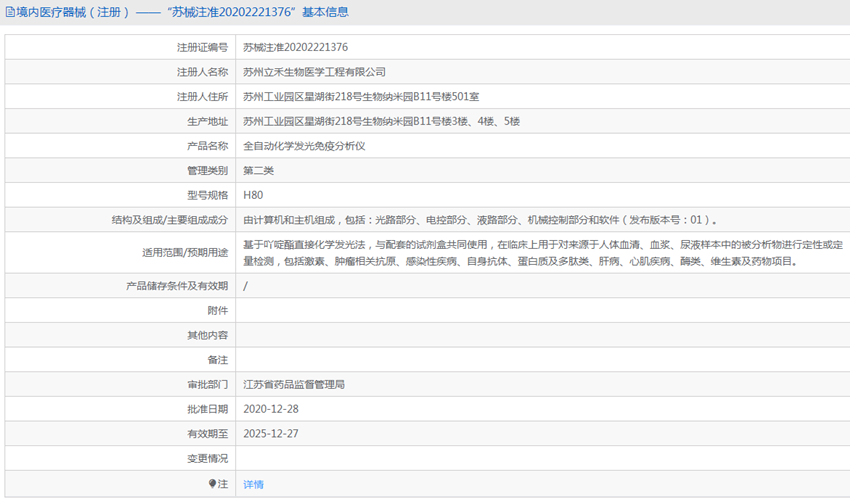Click the title text 境内医疗器械（注册）

(73, 12)
